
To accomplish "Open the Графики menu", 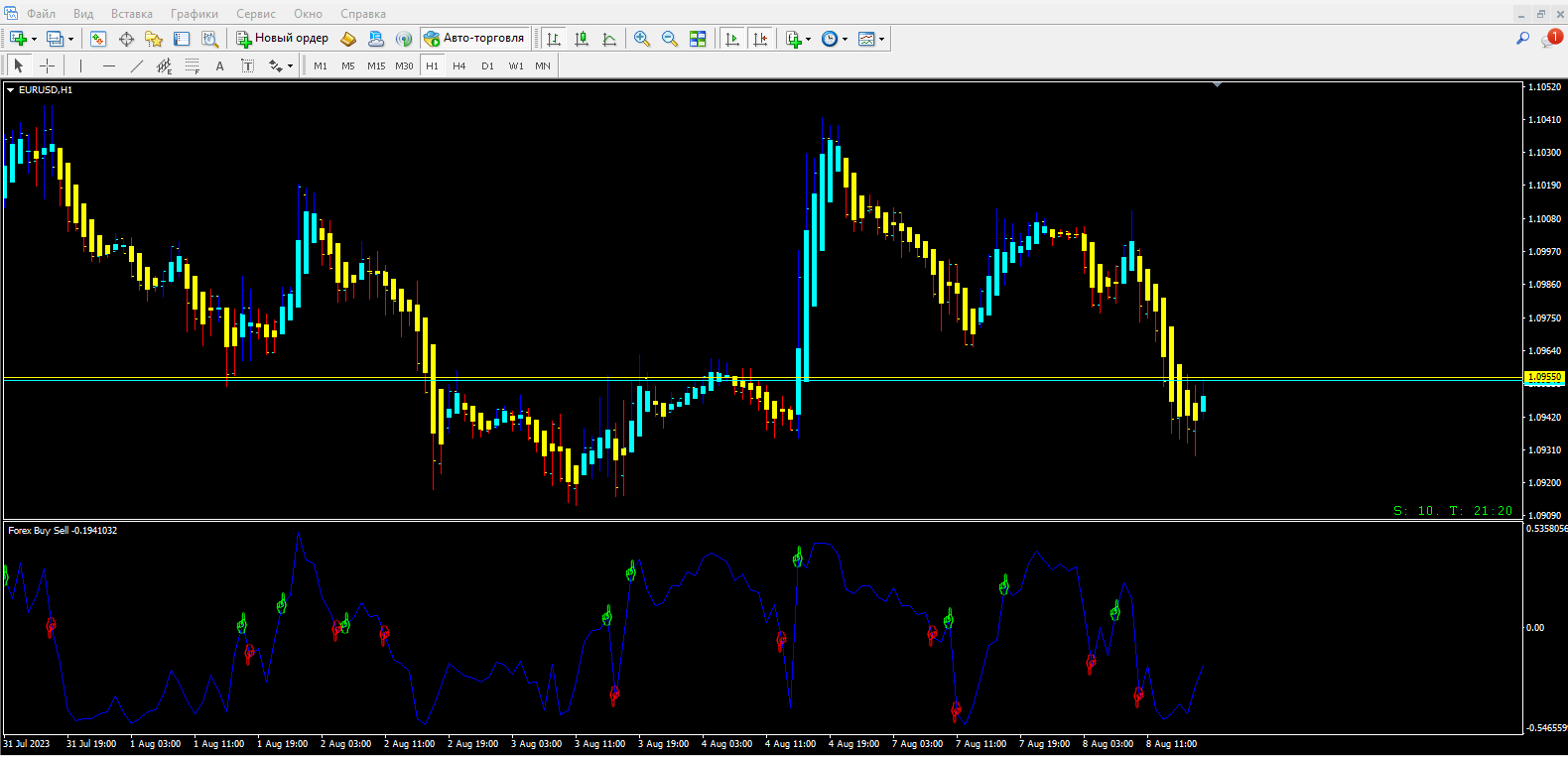I will point(194,14).
